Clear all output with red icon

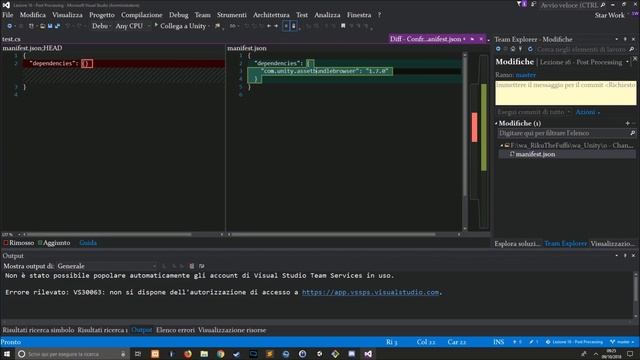(x=192, y=266)
